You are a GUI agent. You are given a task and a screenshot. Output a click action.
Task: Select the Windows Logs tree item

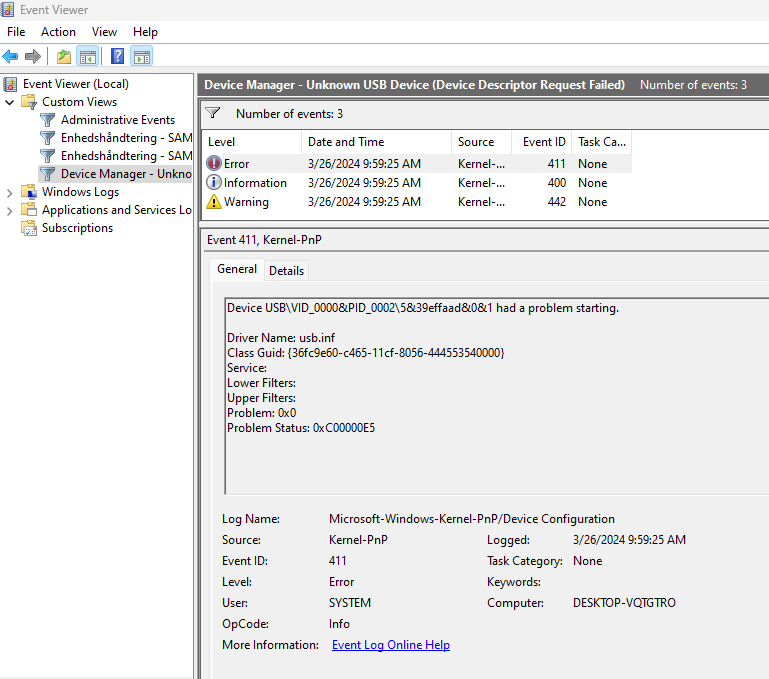(80, 192)
